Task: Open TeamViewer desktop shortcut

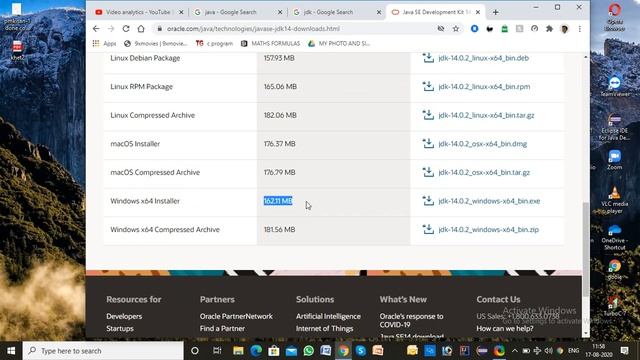Action: [615, 86]
